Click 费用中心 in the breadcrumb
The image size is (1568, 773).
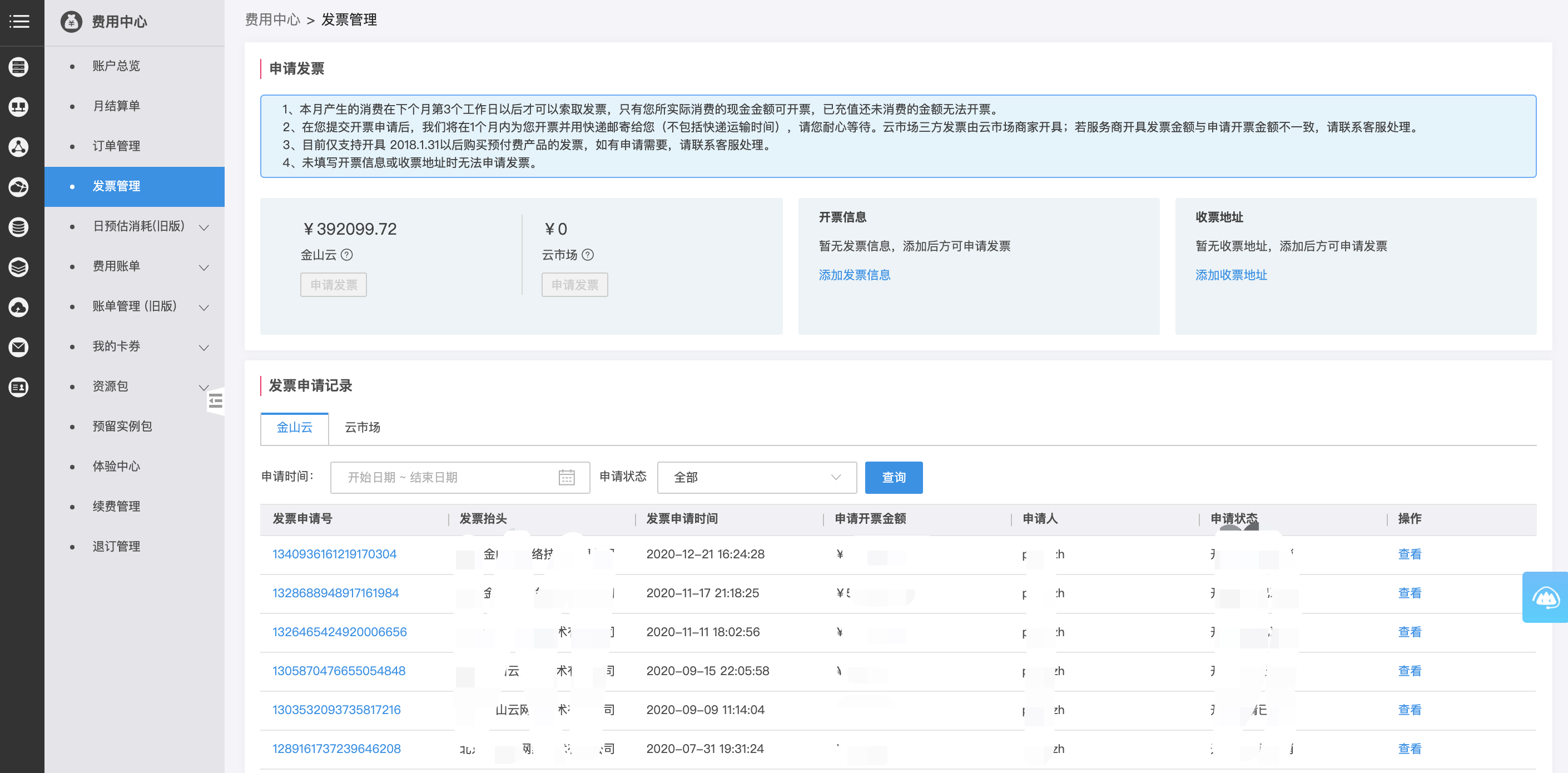272,20
